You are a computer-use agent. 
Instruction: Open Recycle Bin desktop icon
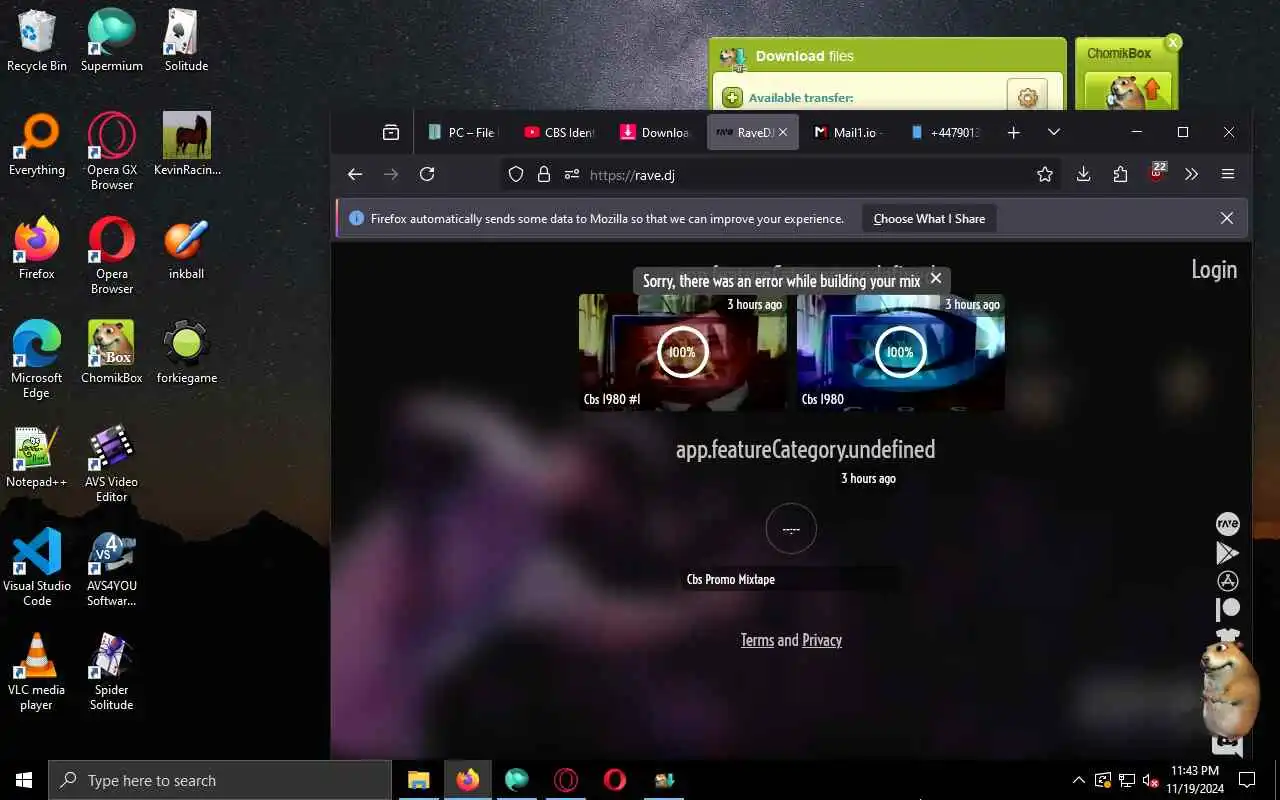click(x=37, y=41)
